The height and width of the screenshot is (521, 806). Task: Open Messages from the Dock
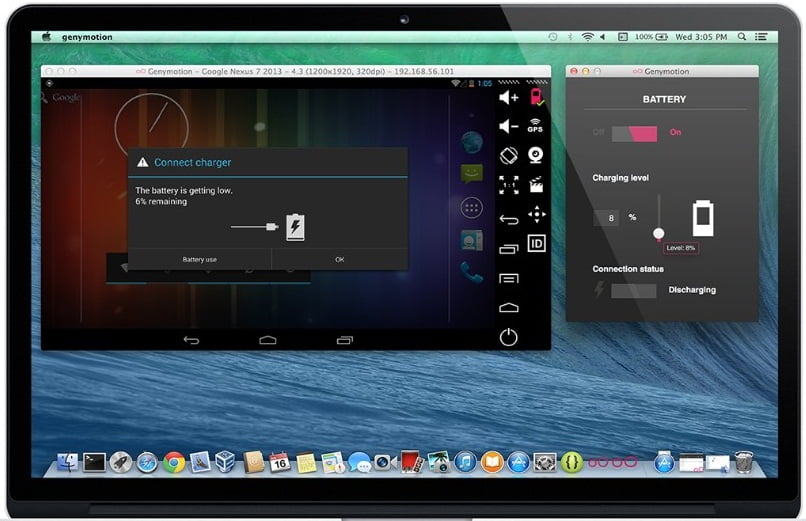point(359,462)
